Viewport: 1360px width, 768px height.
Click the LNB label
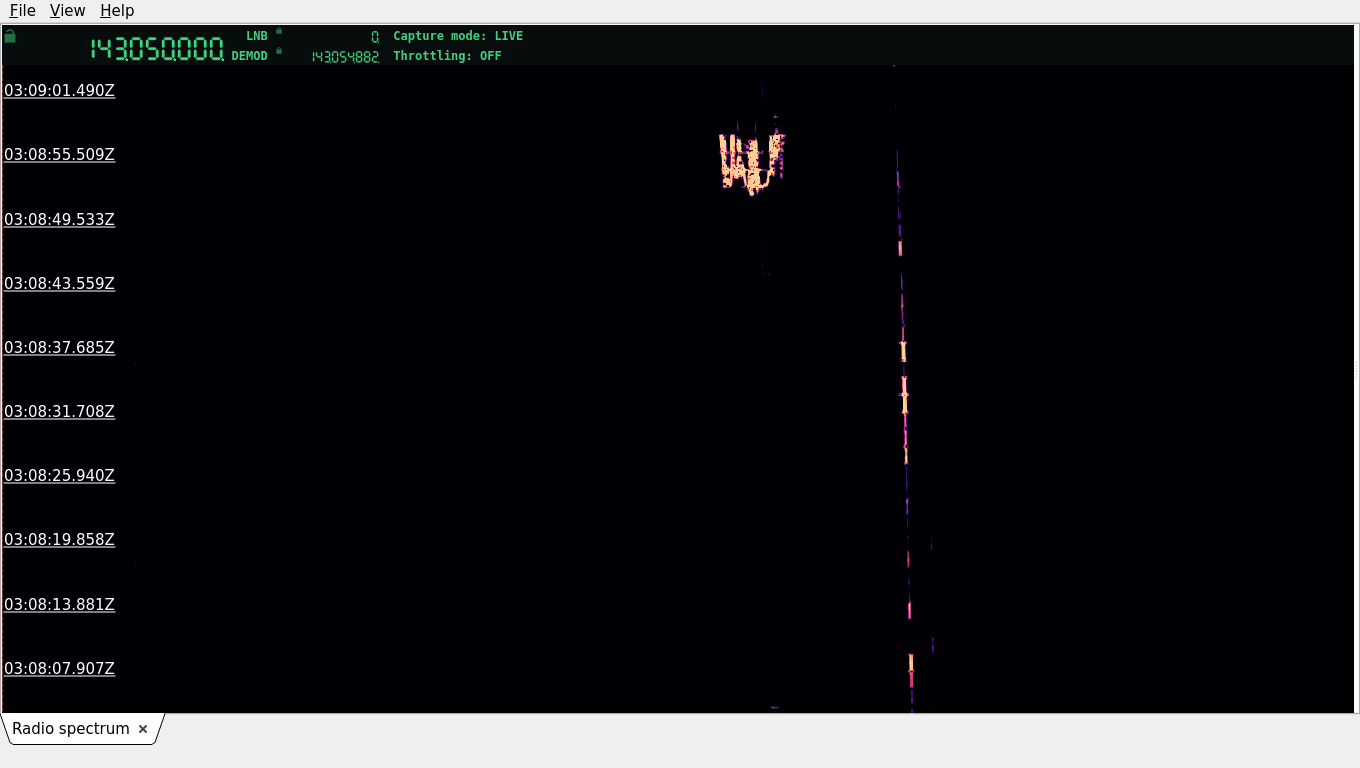point(257,36)
